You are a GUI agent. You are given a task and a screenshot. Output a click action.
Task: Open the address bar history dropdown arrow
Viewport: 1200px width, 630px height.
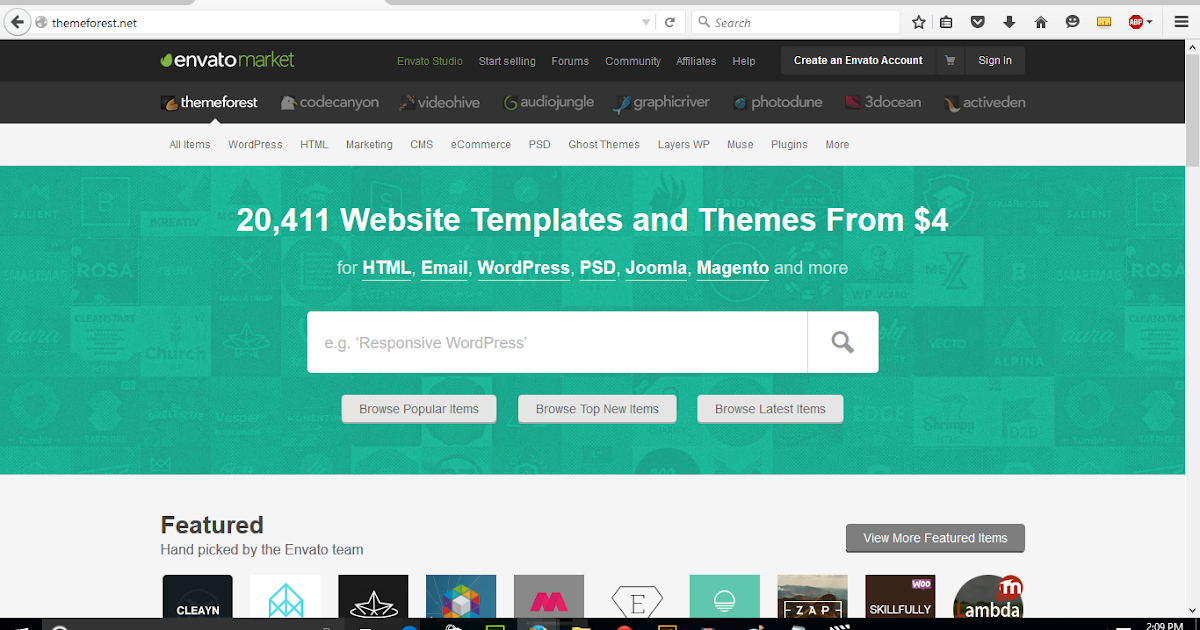(x=645, y=22)
